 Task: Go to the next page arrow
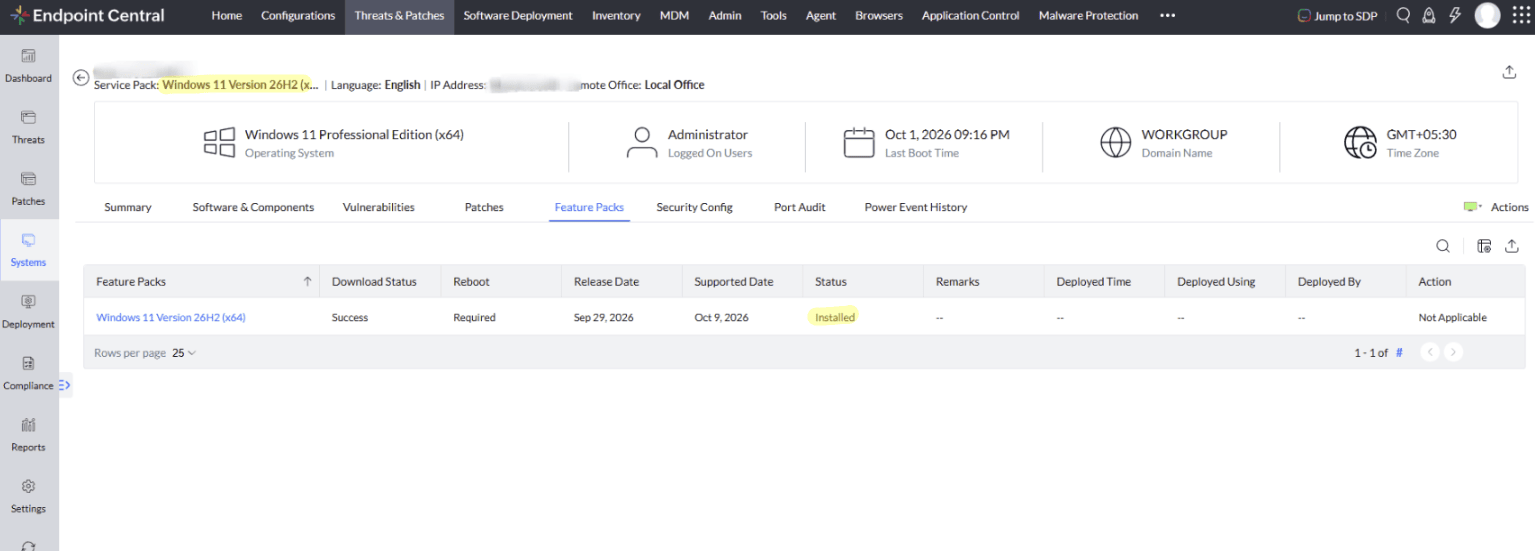1453,352
